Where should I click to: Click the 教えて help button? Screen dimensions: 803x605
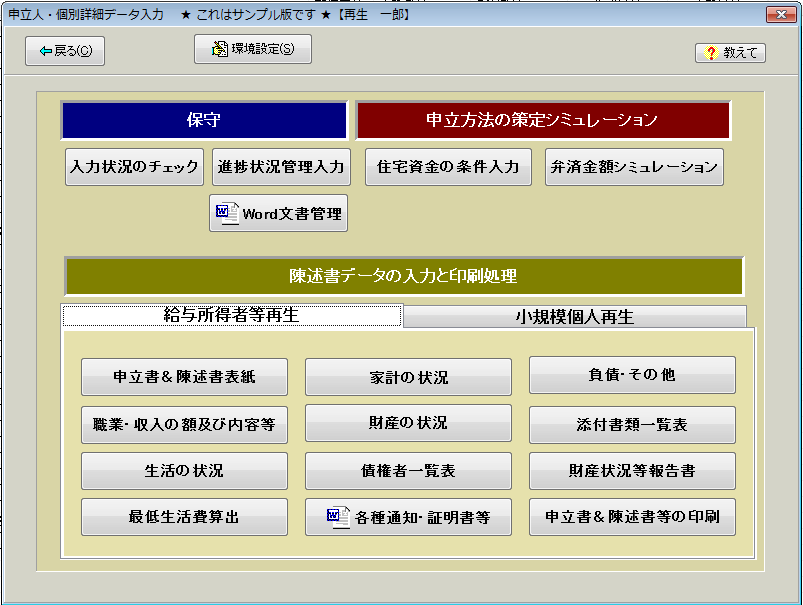tap(730, 53)
